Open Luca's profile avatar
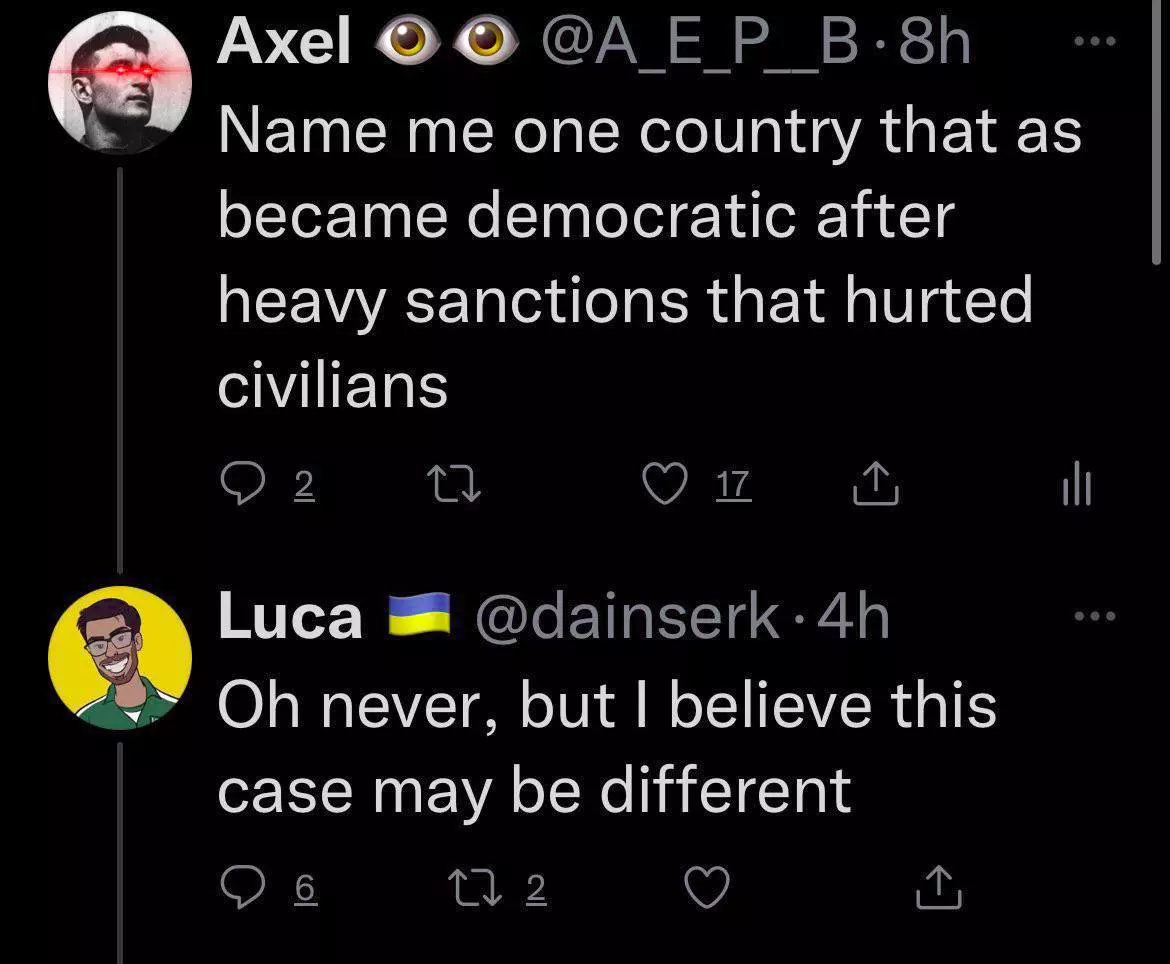Image resolution: width=1170 pixels, height=964 pixels. [x=120, y=657]
